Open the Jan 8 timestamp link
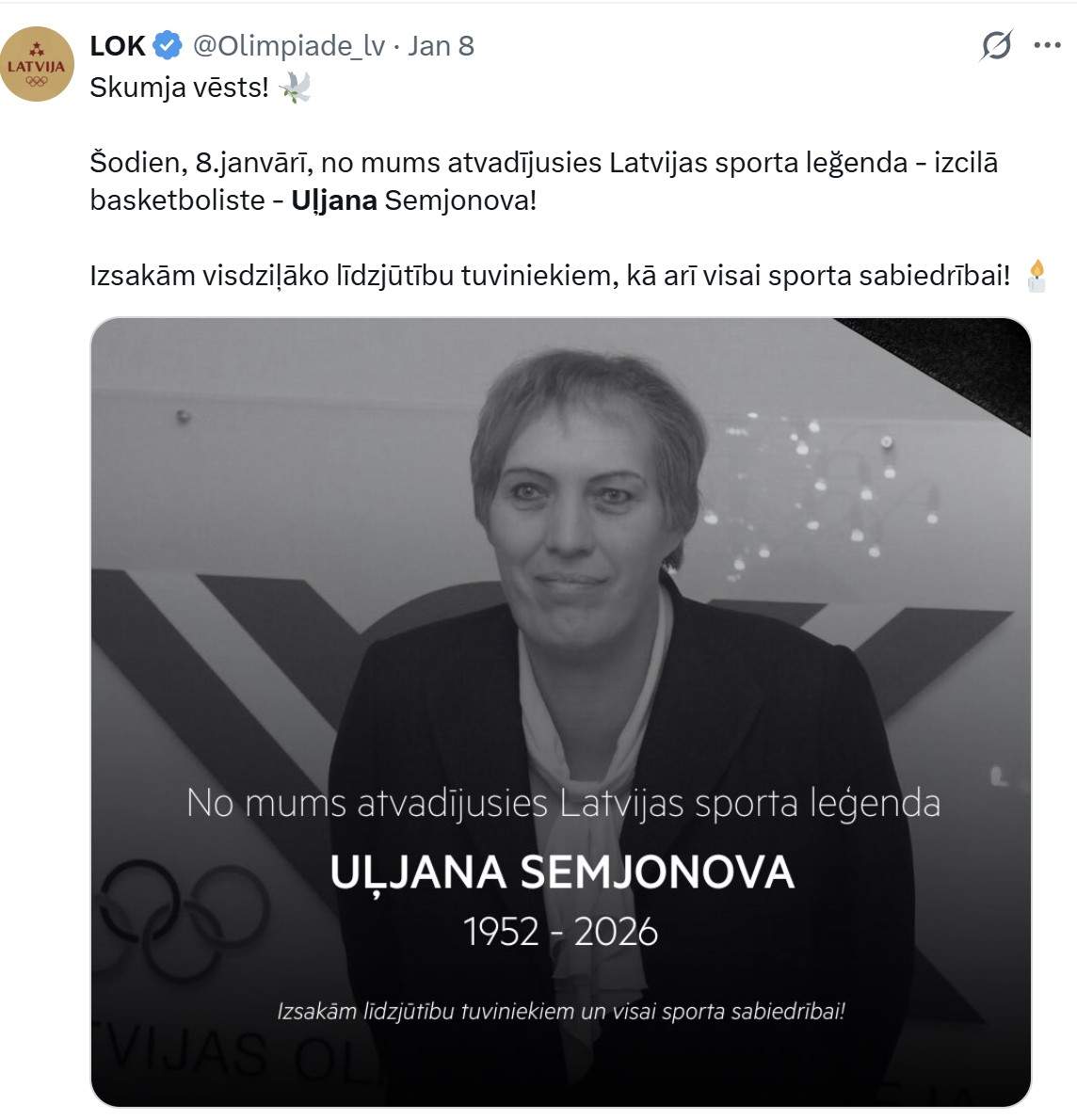Image resolution: width=1077 pixels, height=1120 pixels. click(x=441, y=46)
